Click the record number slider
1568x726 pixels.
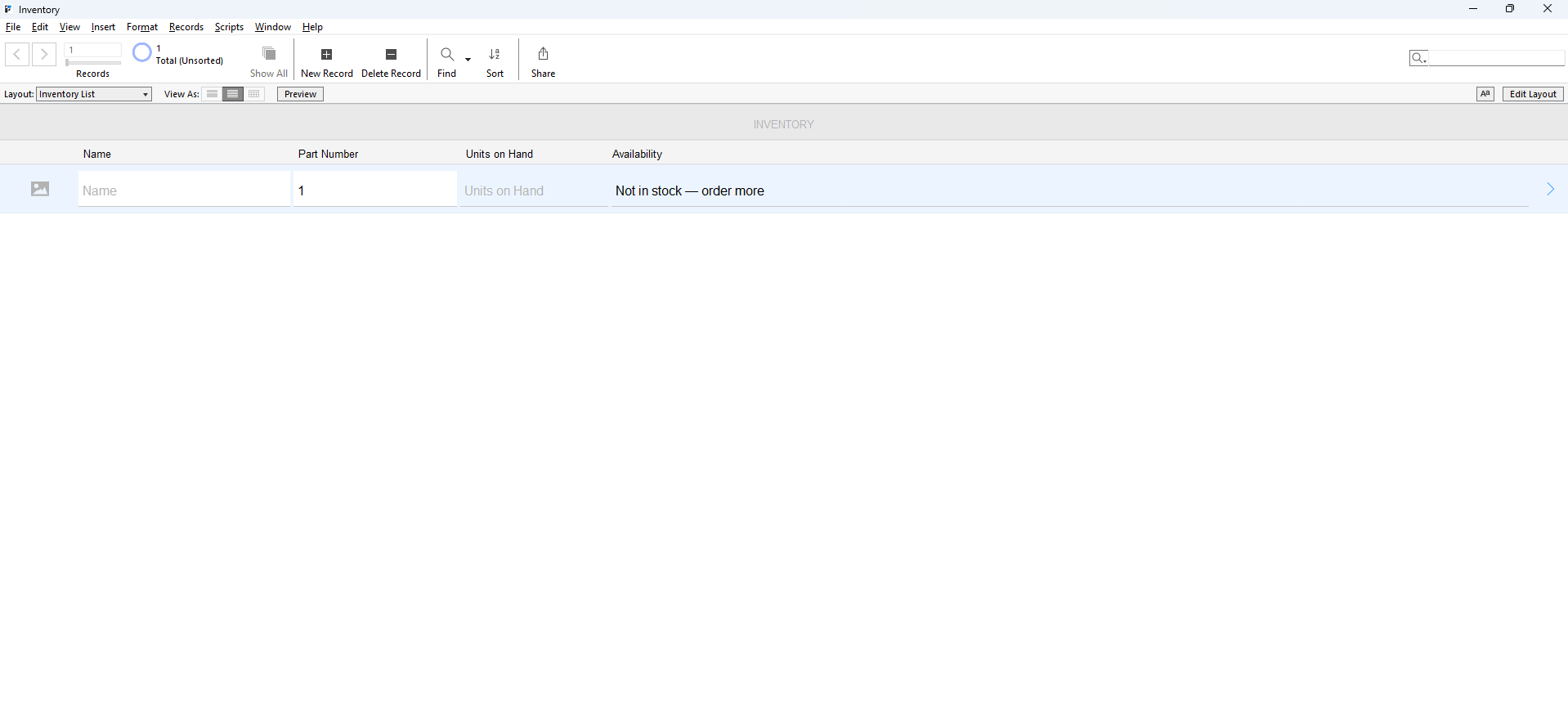93,63
